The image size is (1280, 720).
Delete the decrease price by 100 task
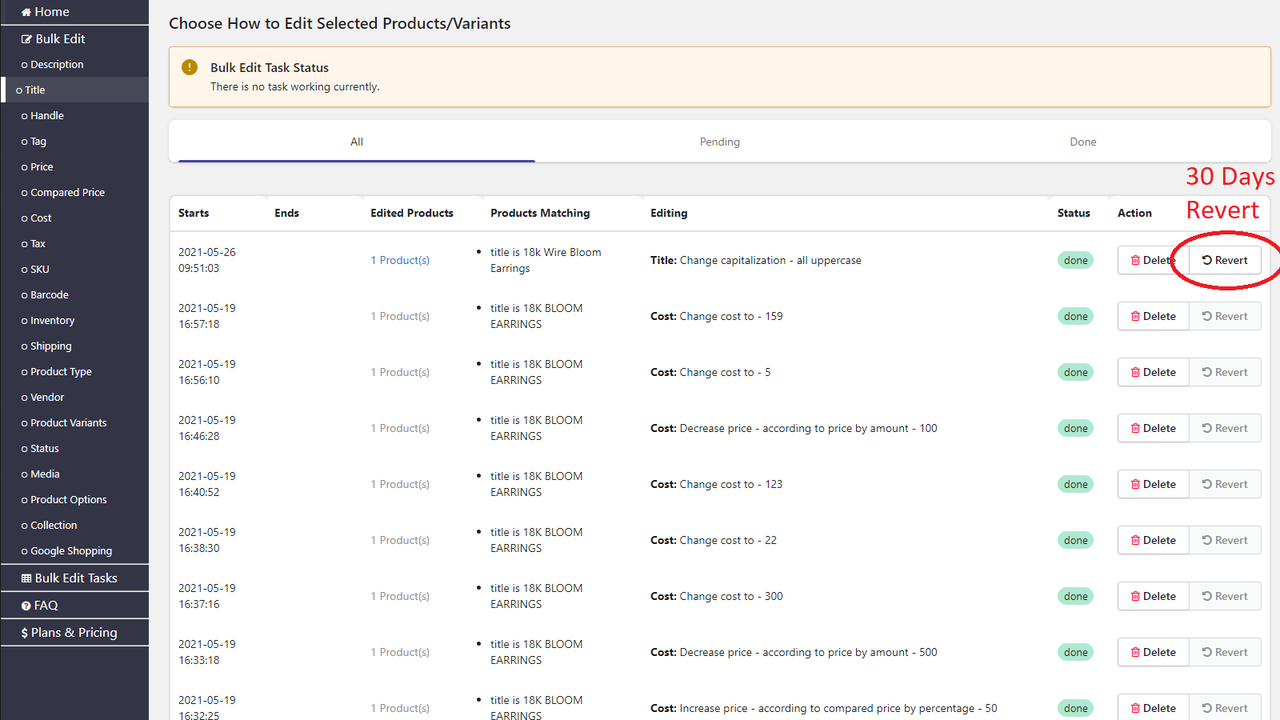point(1153,428)
